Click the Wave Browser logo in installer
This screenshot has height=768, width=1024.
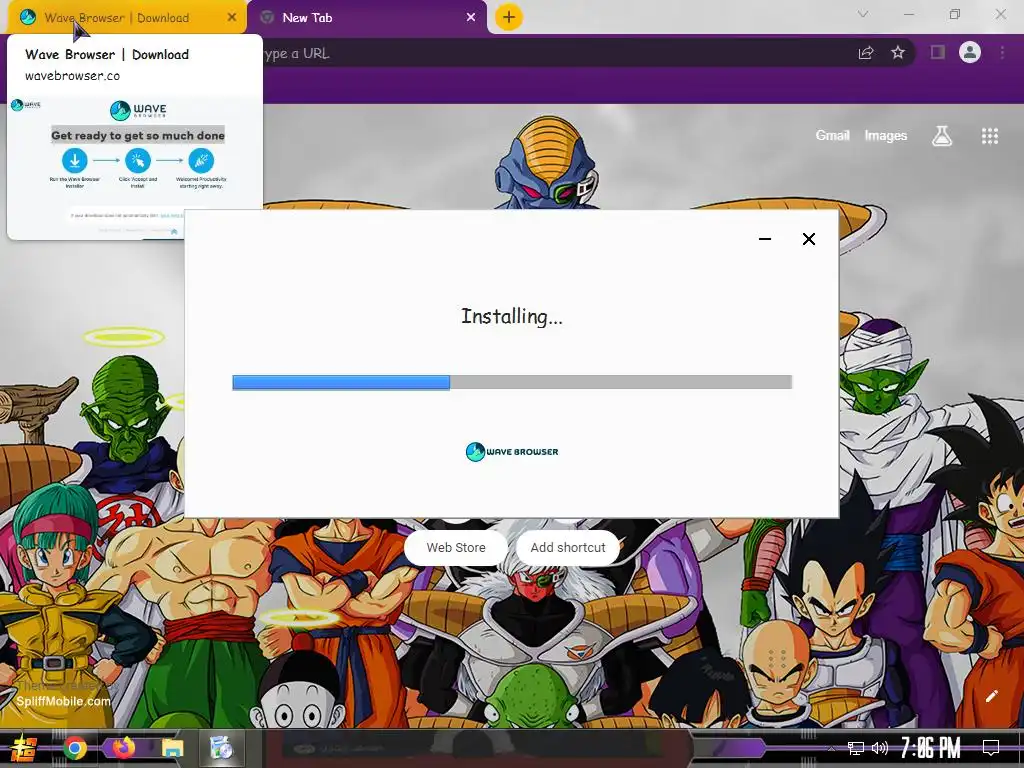click(512, 451)
